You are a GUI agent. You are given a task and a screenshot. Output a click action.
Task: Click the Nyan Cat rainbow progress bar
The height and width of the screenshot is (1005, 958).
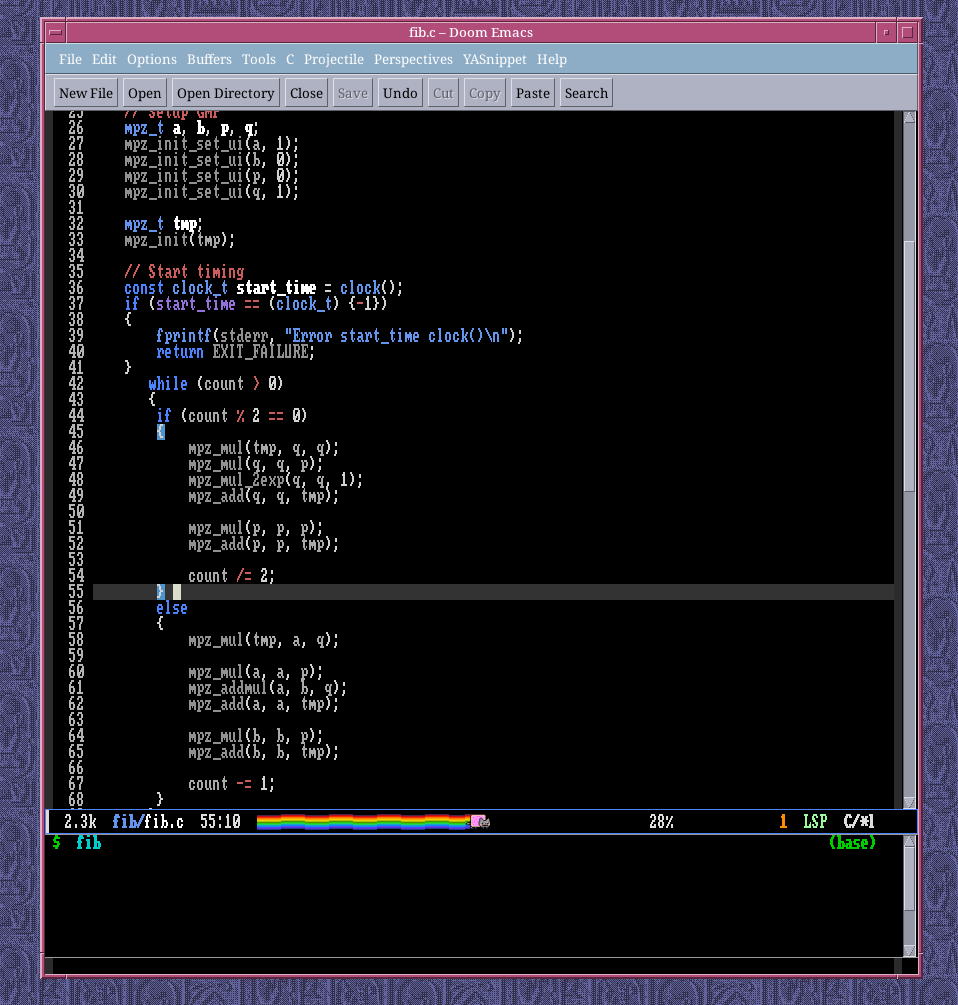pos(360,821)
